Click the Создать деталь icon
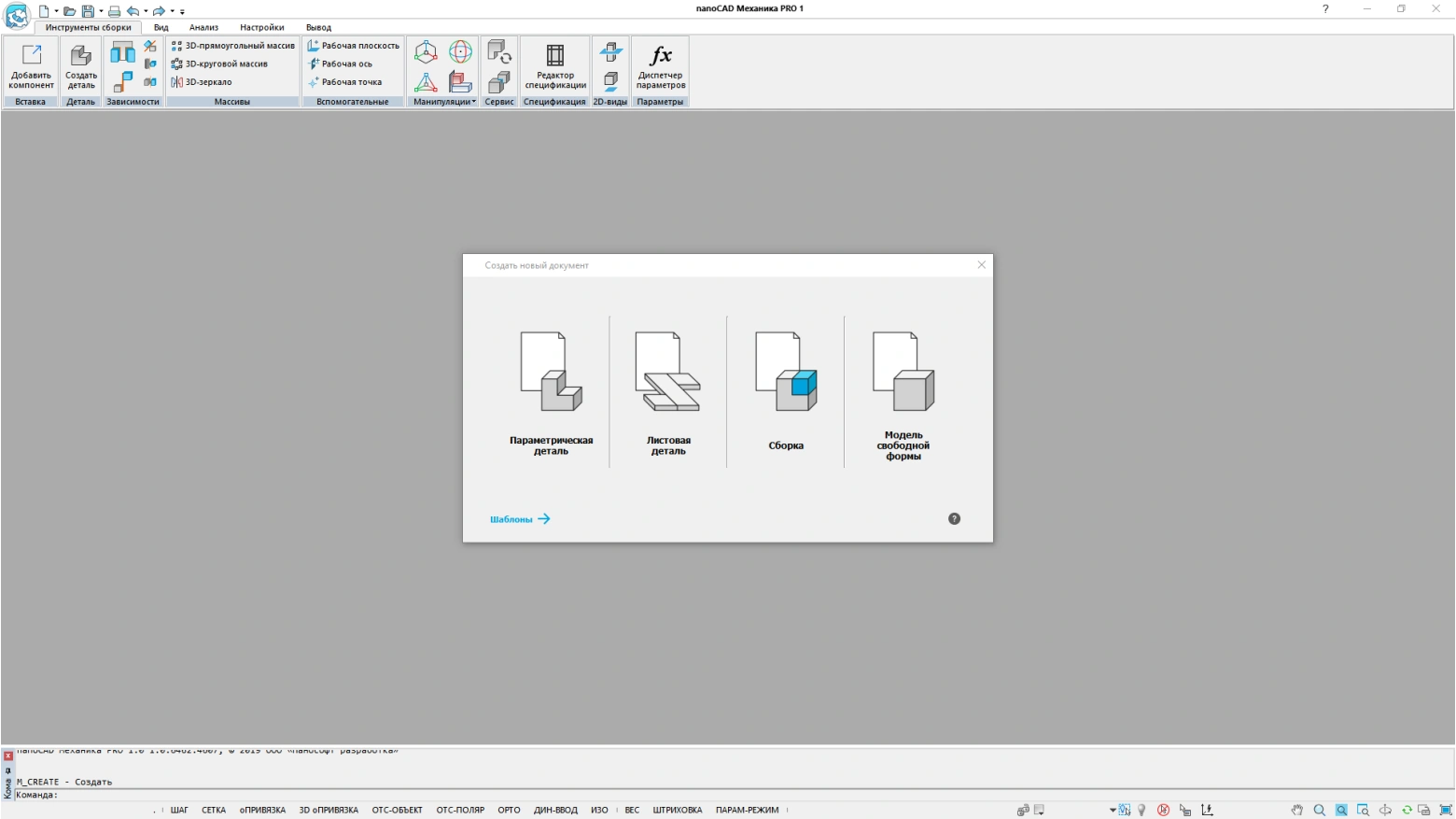Viewport: 1456px width, 819px height. [x=81, y=66]
